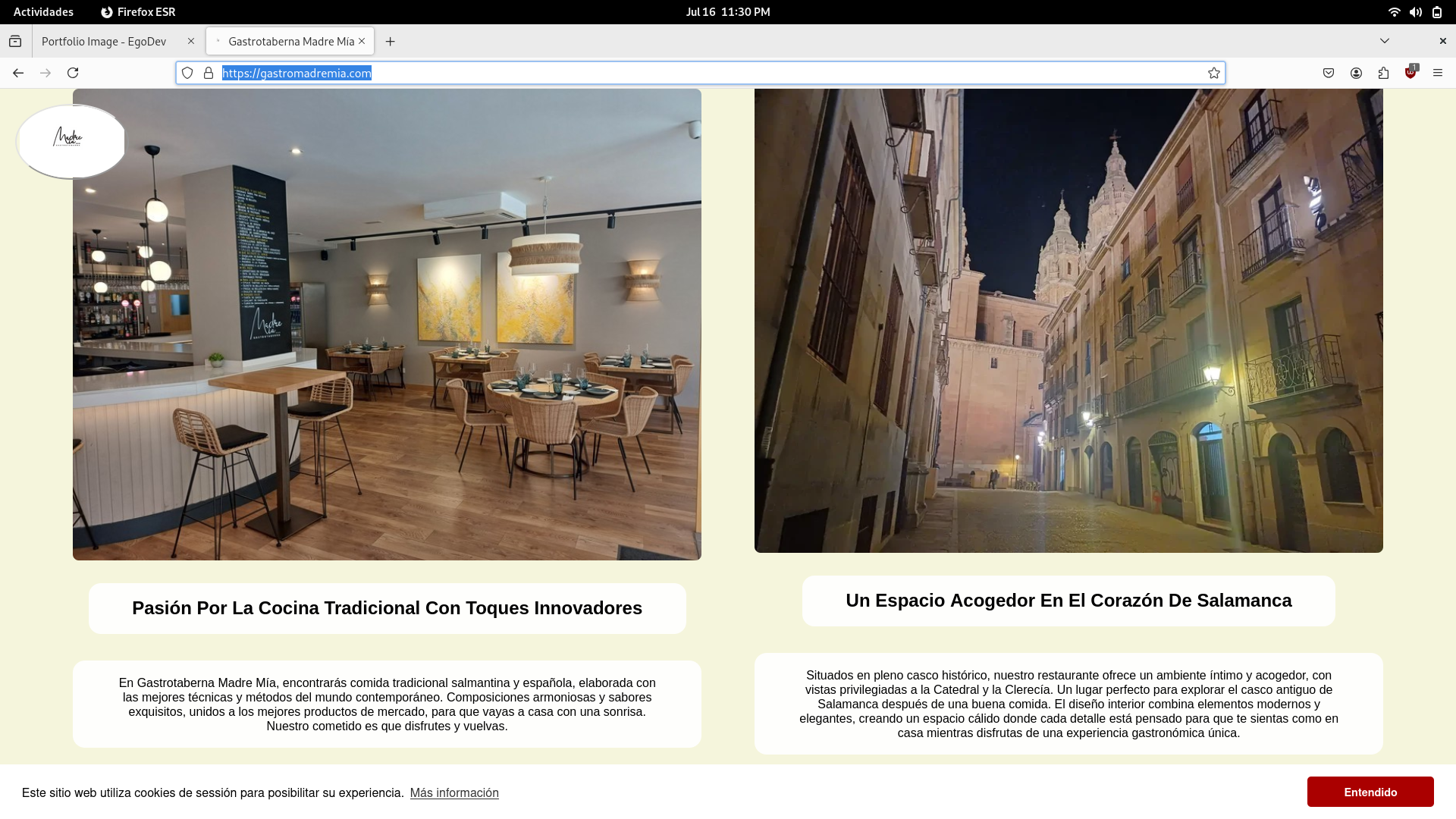Close the Portfolio Image - EgoDev tab
Viewport: 1456px width, 819px height.
pyautogui.click(x=191, y=42)
